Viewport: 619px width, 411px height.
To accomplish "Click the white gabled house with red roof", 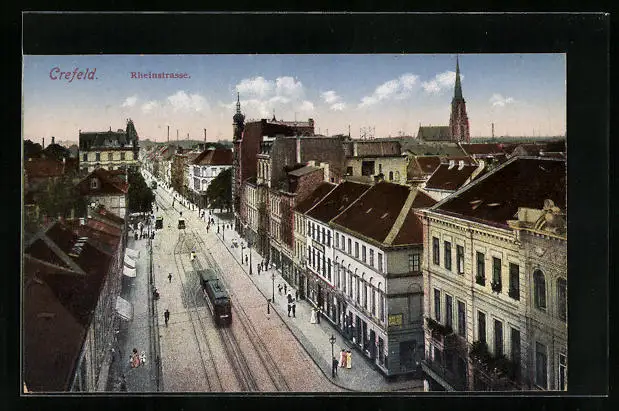I will (x=208, y=170).
